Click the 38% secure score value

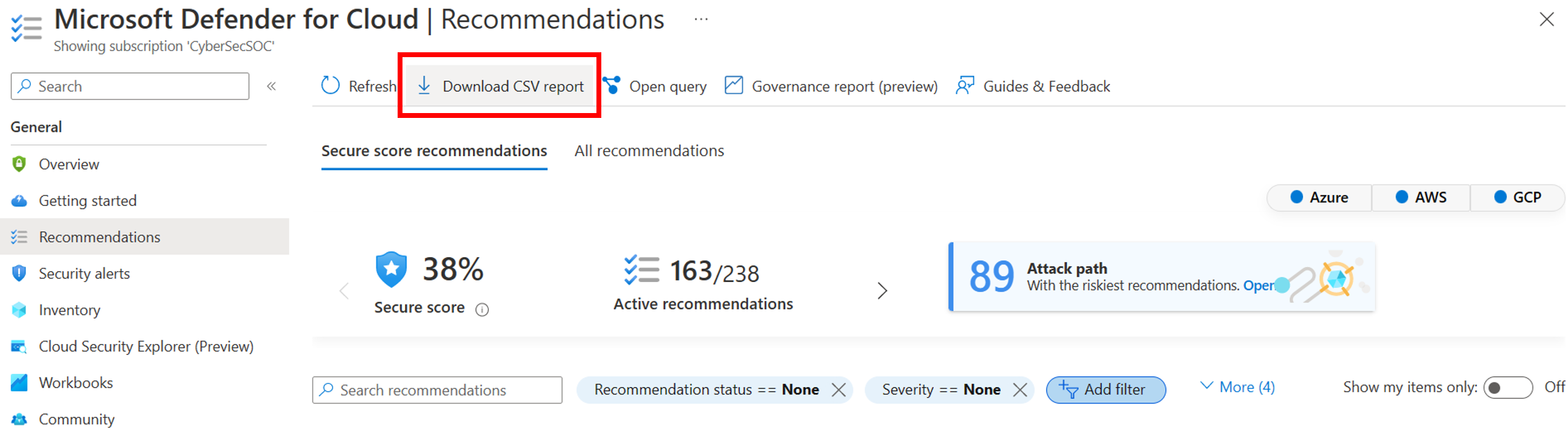click(453, 269)
